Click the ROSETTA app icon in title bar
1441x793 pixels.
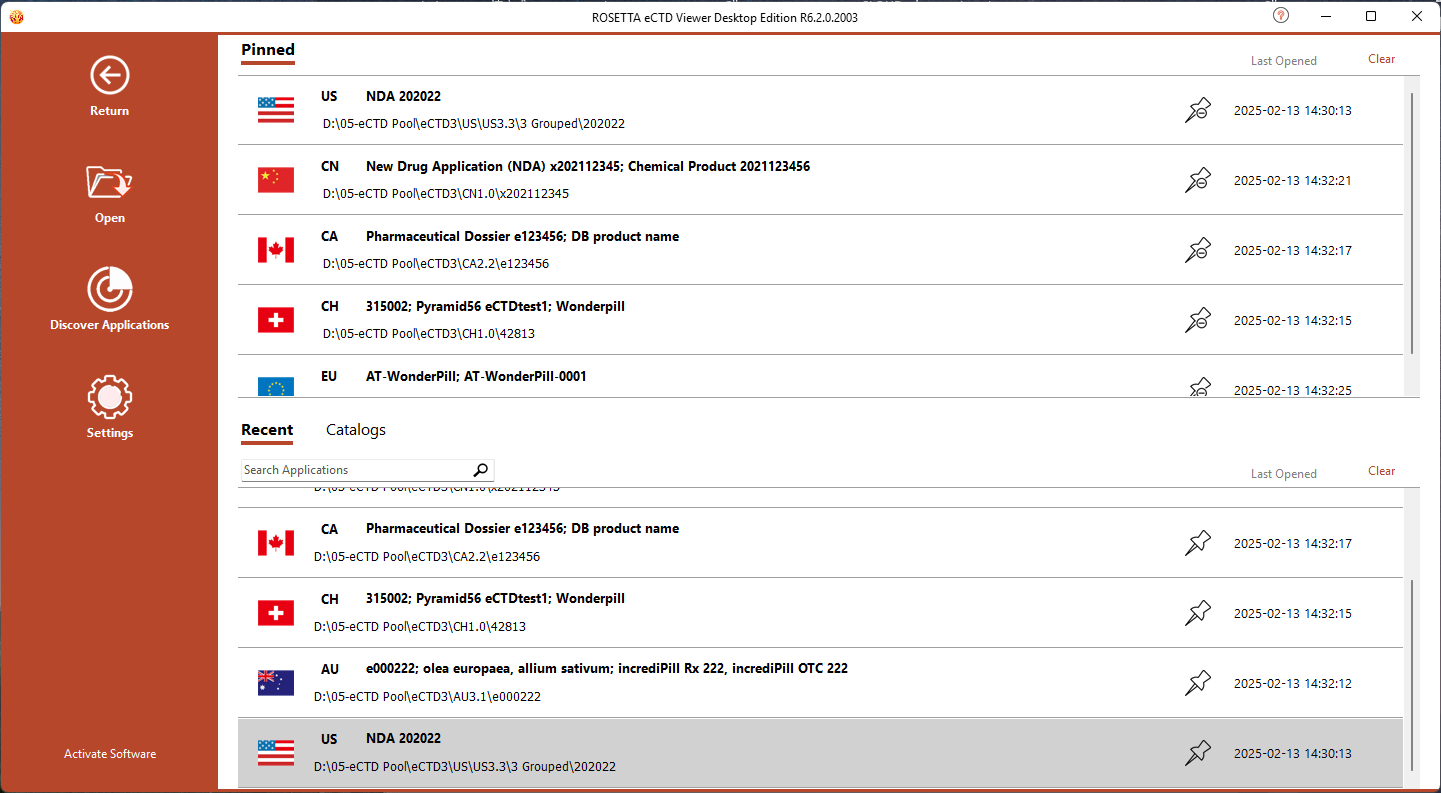16,17
